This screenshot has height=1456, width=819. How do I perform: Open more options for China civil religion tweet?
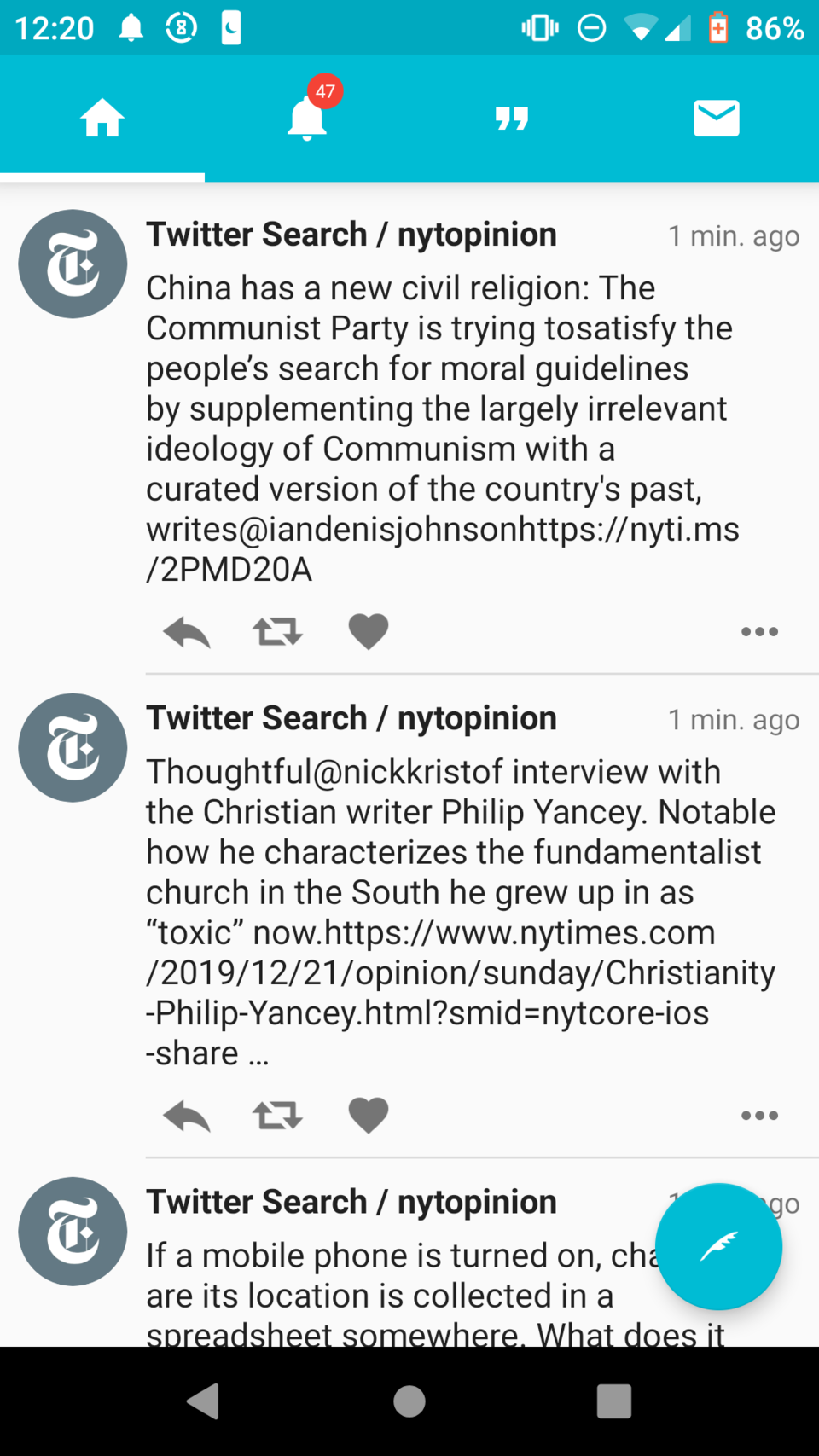pyautogui.click(x=759, y=632)
